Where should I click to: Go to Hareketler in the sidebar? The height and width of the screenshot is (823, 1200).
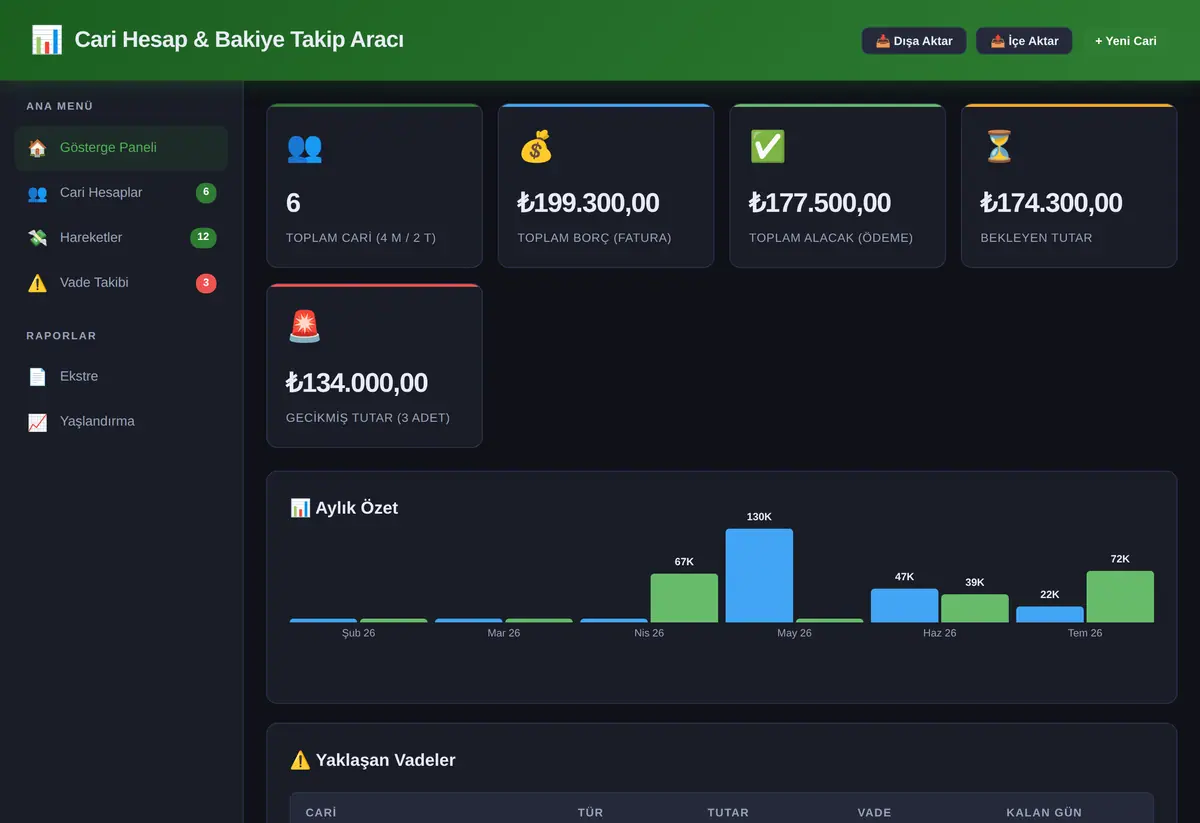121,238
